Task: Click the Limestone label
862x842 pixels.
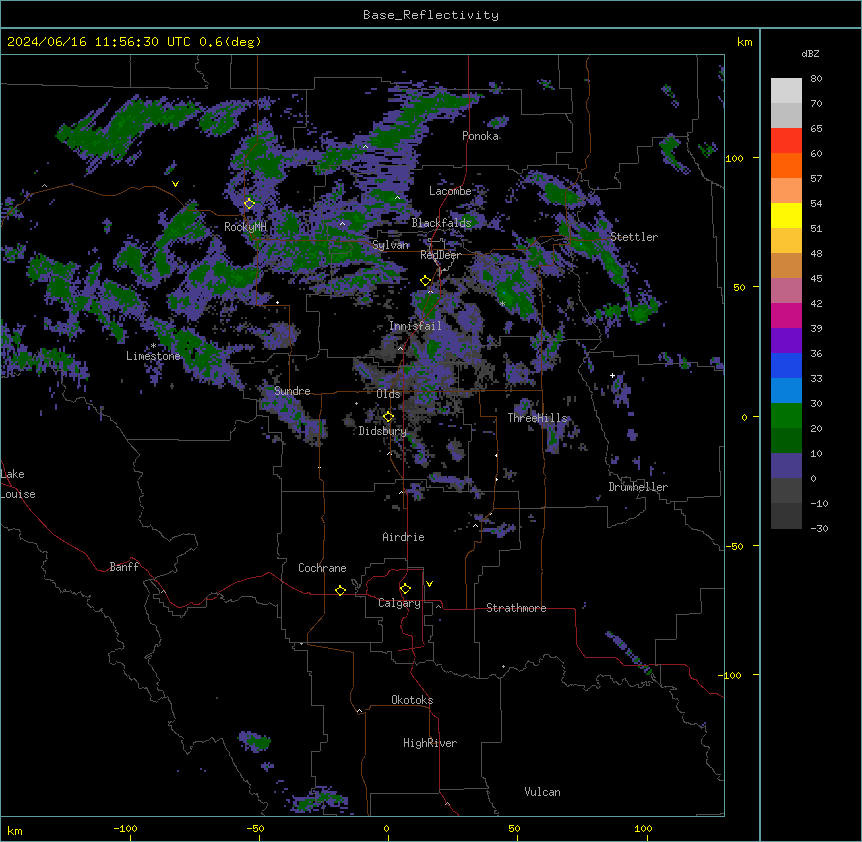Action: pyautogui.click(x=153, y=356)
